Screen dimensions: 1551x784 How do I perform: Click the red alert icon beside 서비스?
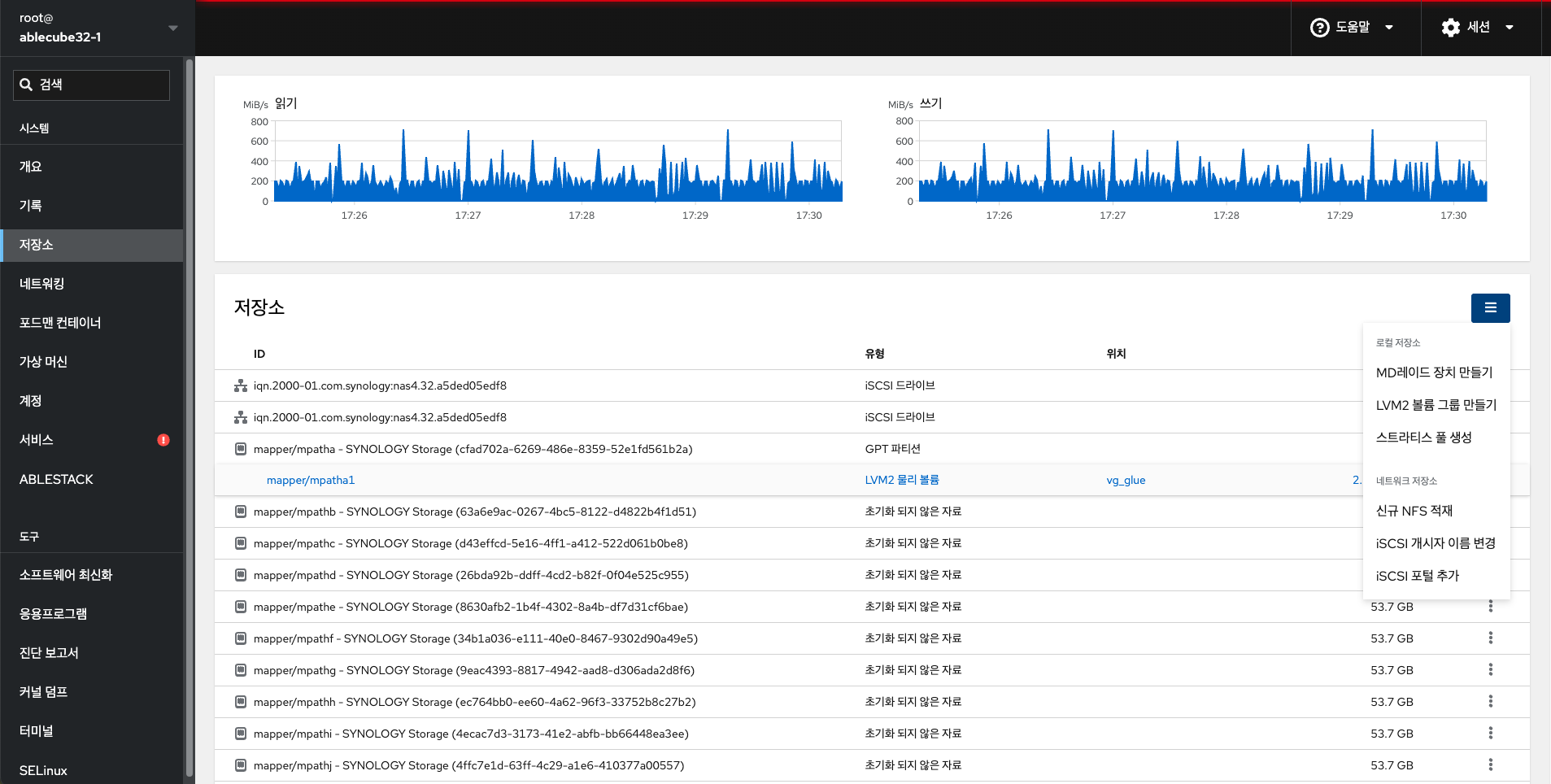coord(163,440)
